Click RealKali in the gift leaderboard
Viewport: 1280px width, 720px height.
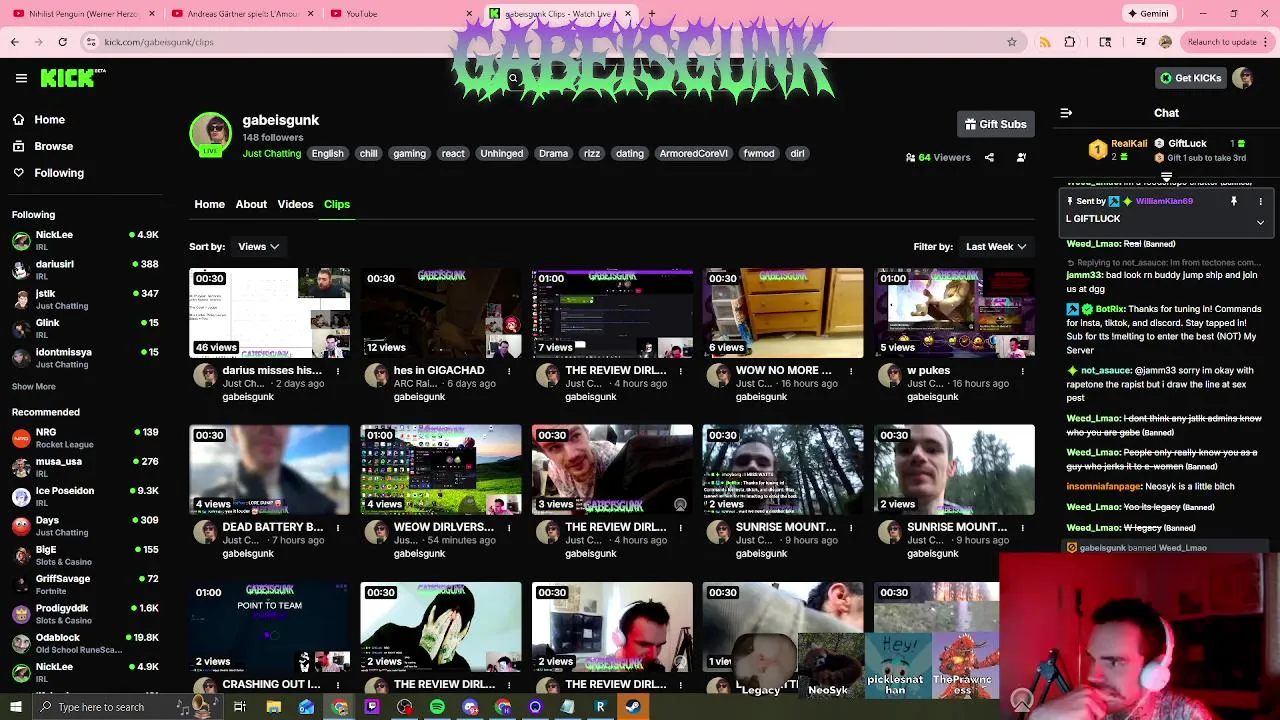(1128, 144)
